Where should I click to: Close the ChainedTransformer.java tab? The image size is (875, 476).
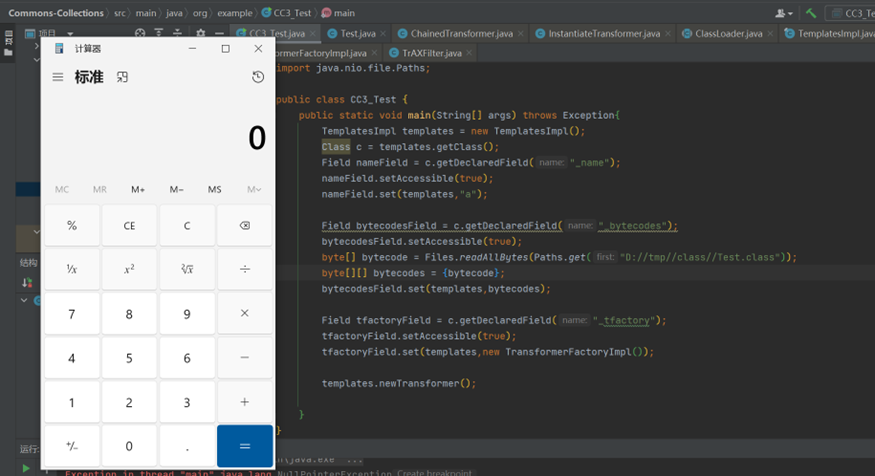point(521,34)
